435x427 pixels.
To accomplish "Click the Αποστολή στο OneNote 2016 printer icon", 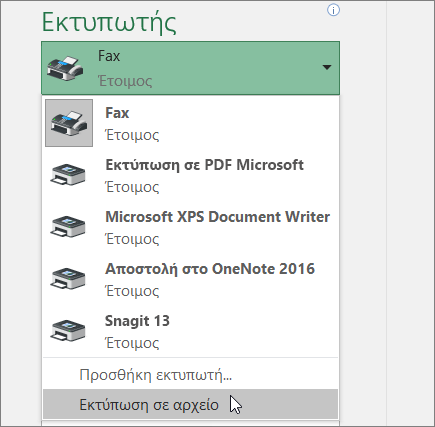I will click(x=68, y=278).
